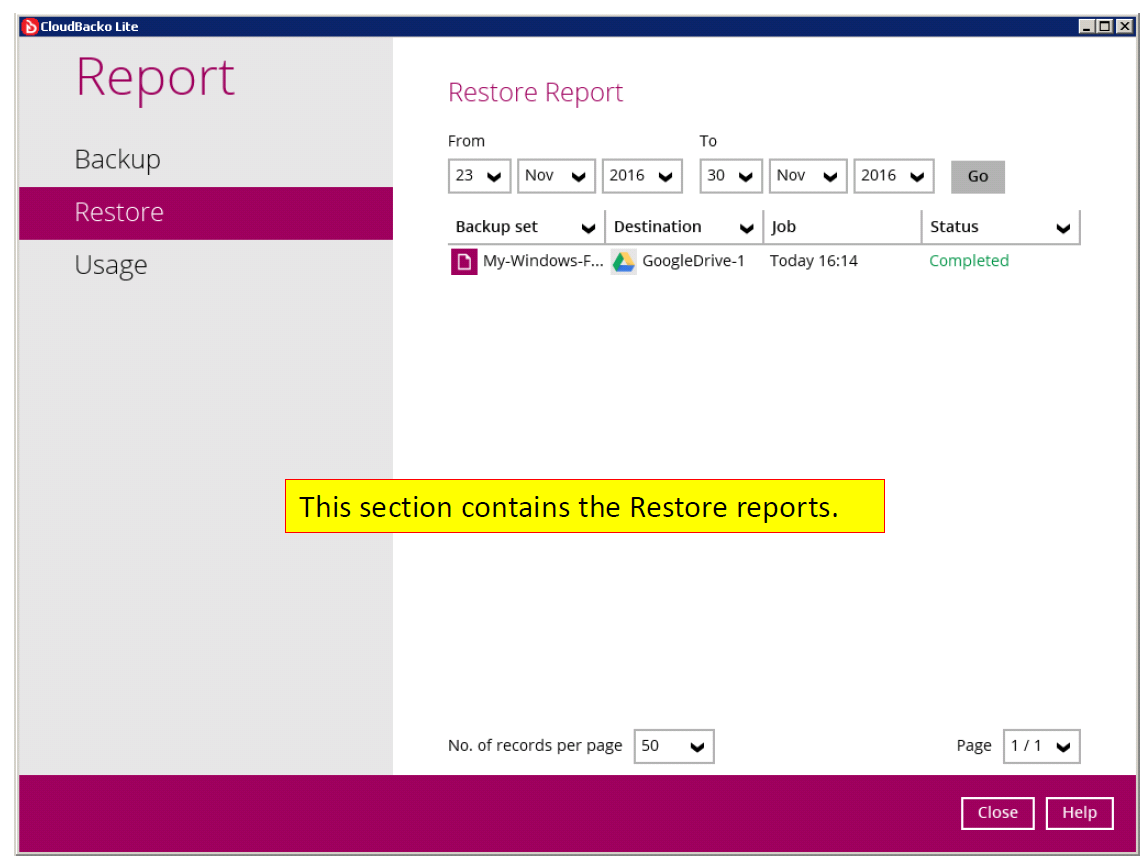Image resolution: width=1146 pixels, height=859 pixels.
Task: Expand the Status column filter
Action: 1063,228
